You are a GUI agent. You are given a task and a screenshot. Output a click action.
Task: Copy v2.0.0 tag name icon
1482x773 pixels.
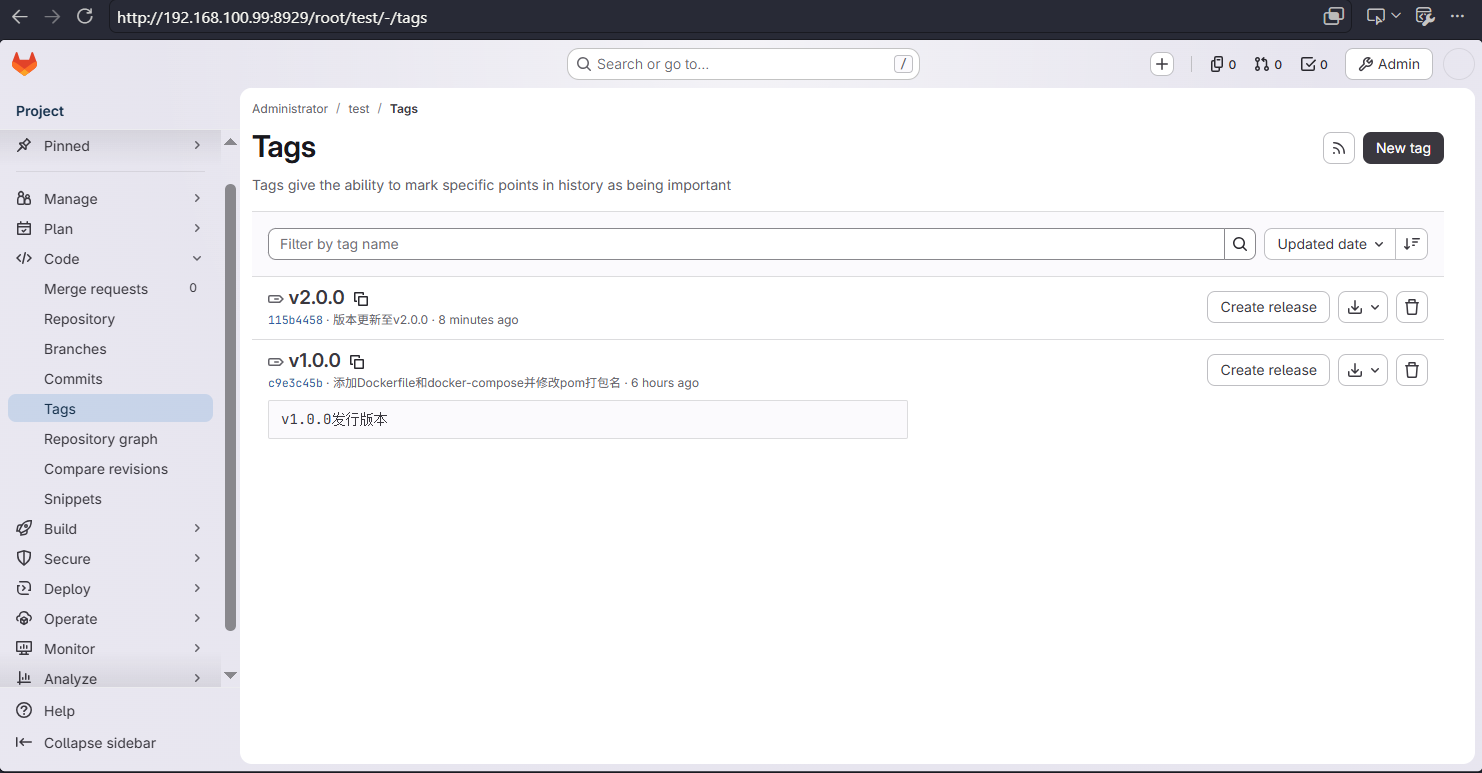pyautogui.click(x=362, y=299)
